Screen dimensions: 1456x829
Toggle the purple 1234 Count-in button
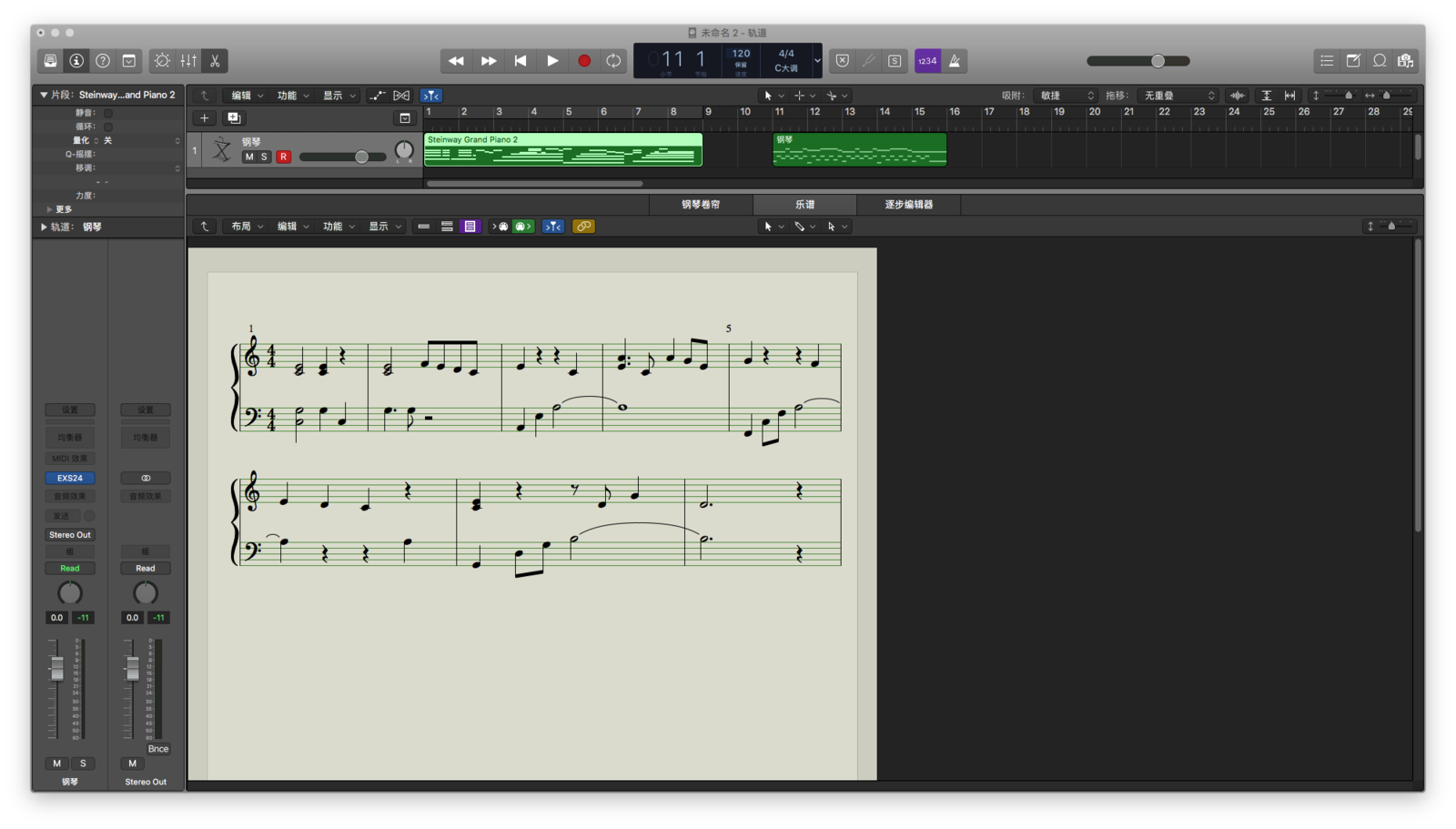[x=927, y=61]
